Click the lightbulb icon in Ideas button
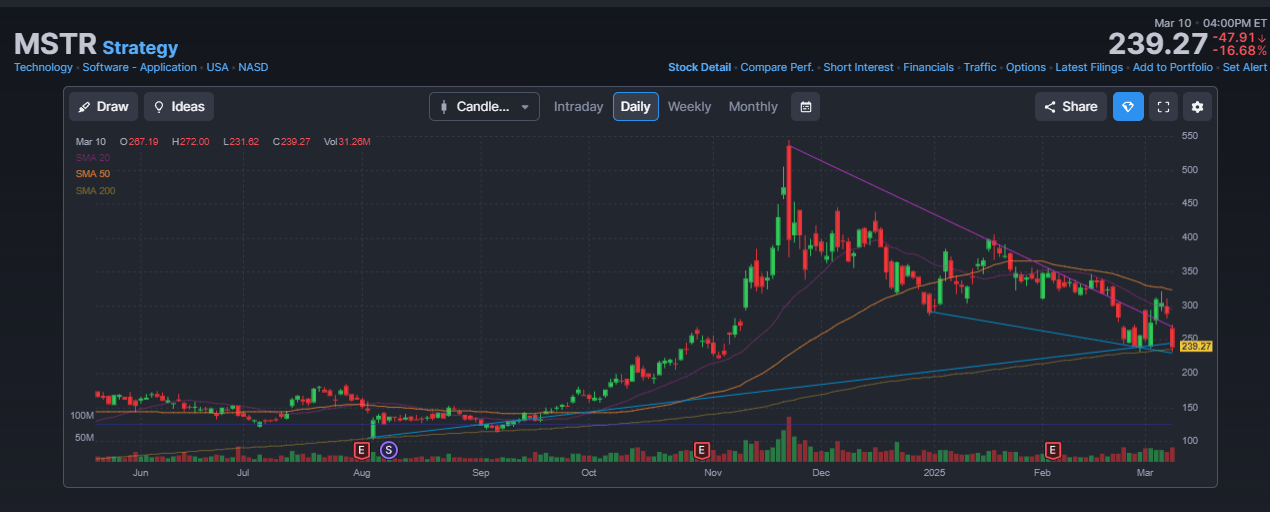This screenshot has height=512, width=1270. (x=159, y=107)
